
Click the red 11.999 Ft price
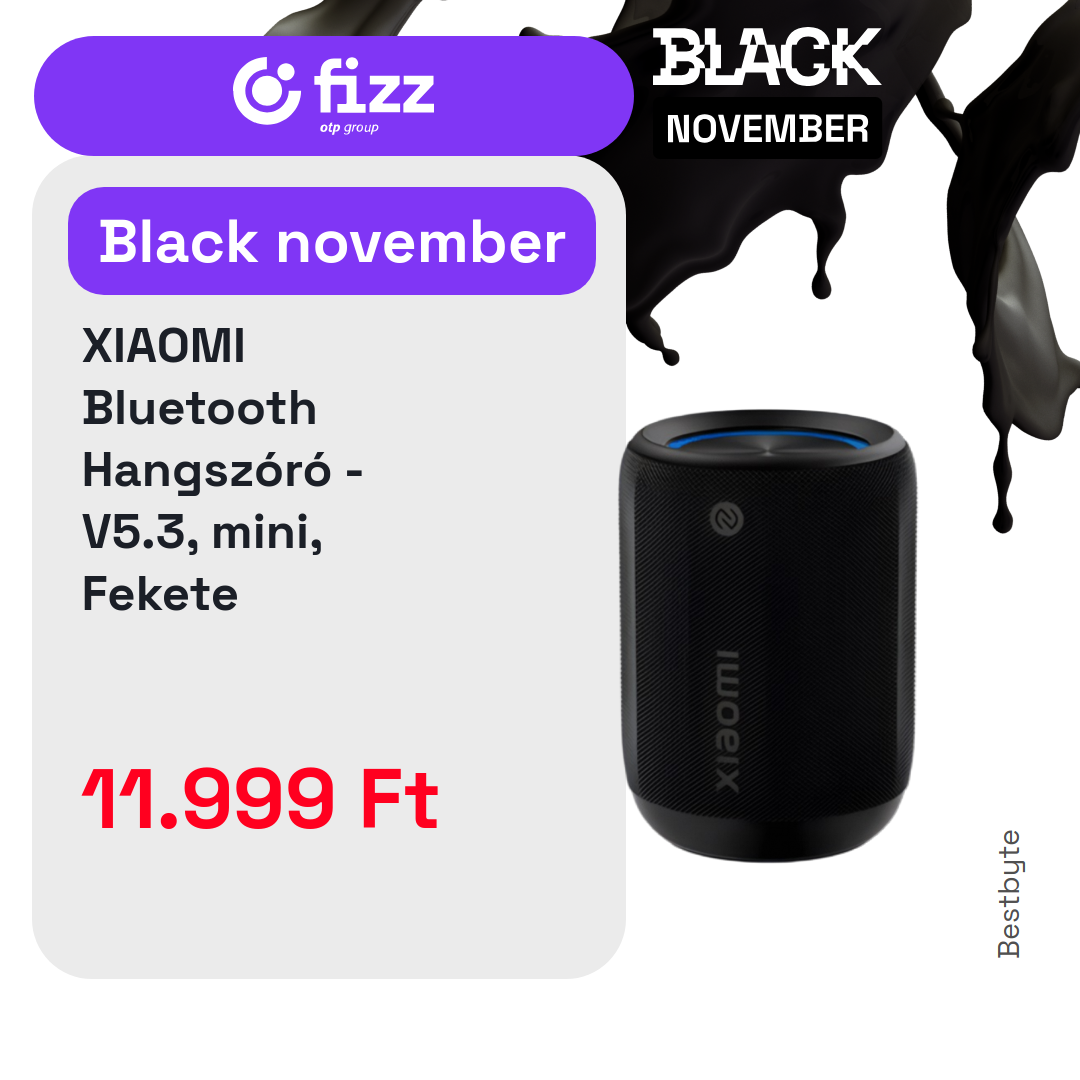[260, 799]
